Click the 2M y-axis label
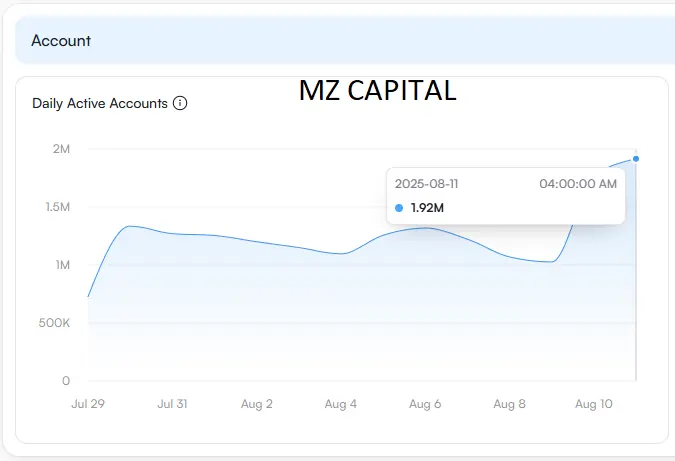The width and height of the screenshot is (675, 461). [x=61, y=149]
